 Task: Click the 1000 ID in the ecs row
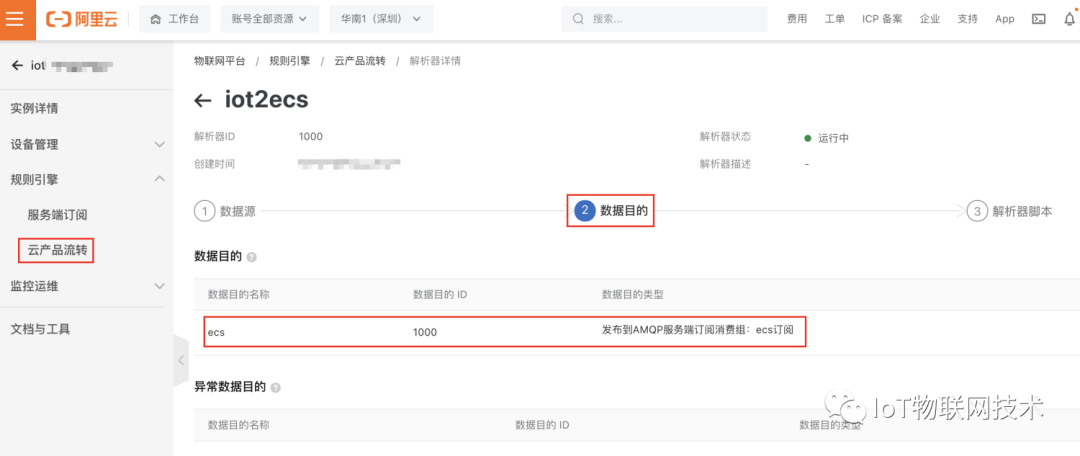pos(425,332)
